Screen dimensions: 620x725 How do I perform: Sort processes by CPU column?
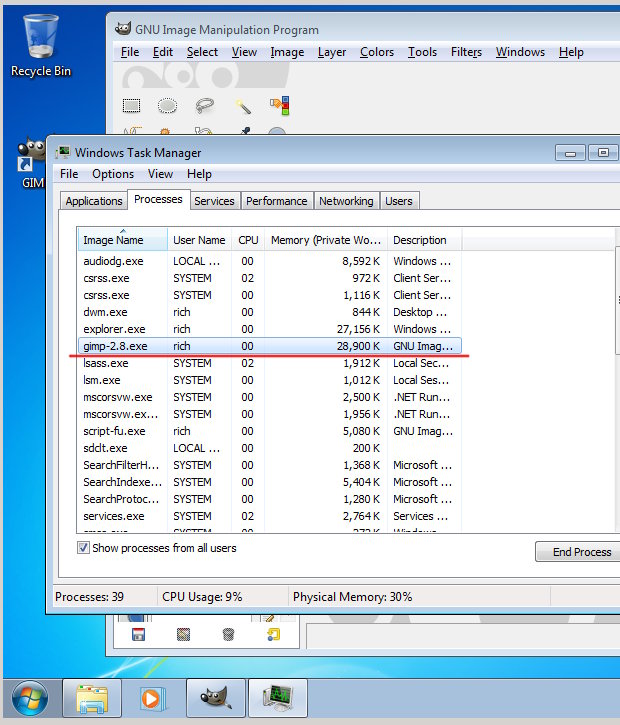[x=248, y=240]
